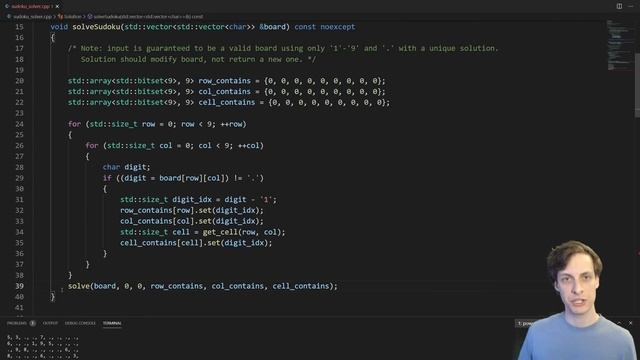The height and width of the screenshot is (360, 640).
Task: Click 'digit_idx = digit' on line 31
Action: 209,200
